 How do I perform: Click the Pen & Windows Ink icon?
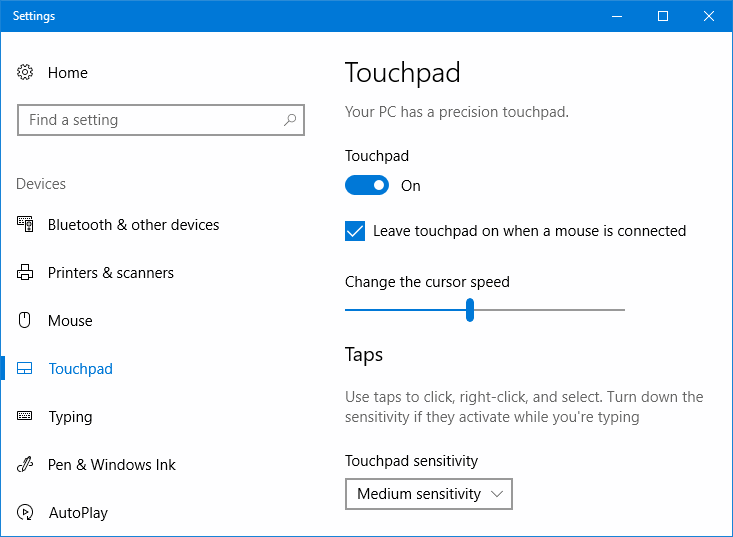(x=26, y=465)
